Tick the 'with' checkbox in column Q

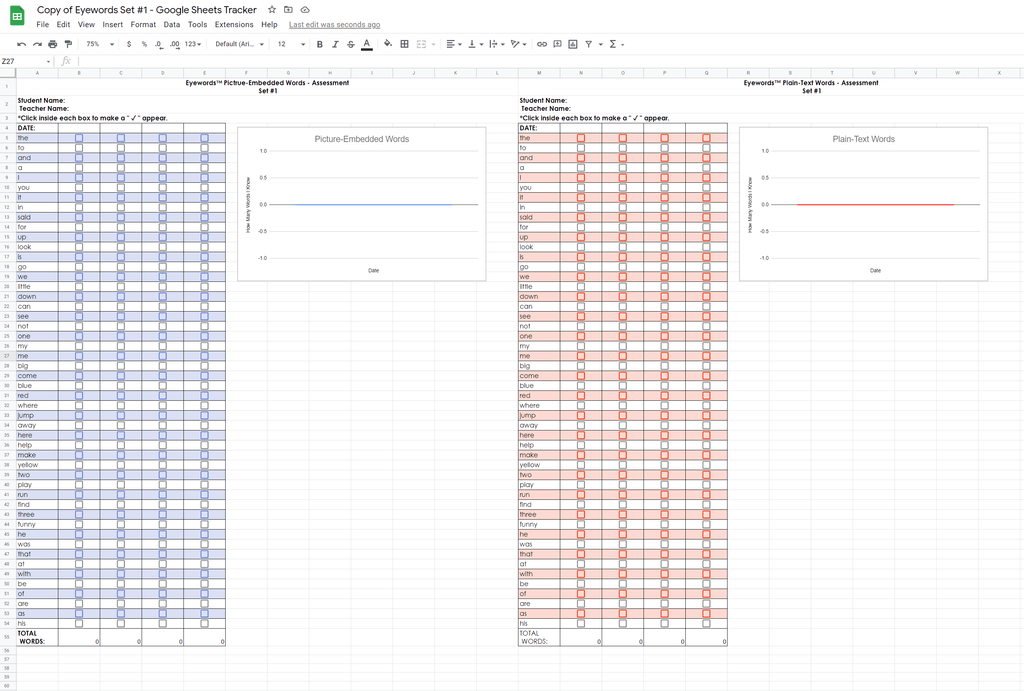tap(706, 574)
